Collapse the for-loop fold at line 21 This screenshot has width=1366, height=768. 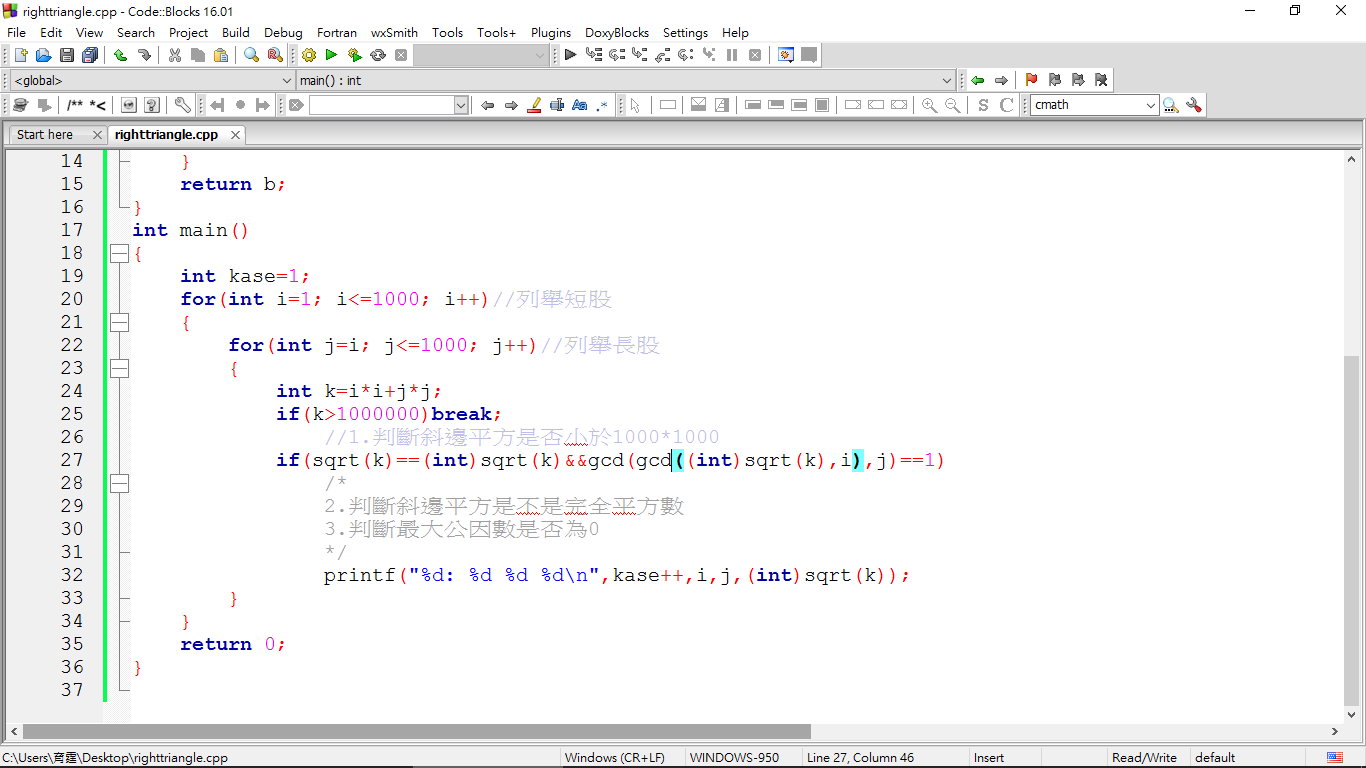point(119,322)
